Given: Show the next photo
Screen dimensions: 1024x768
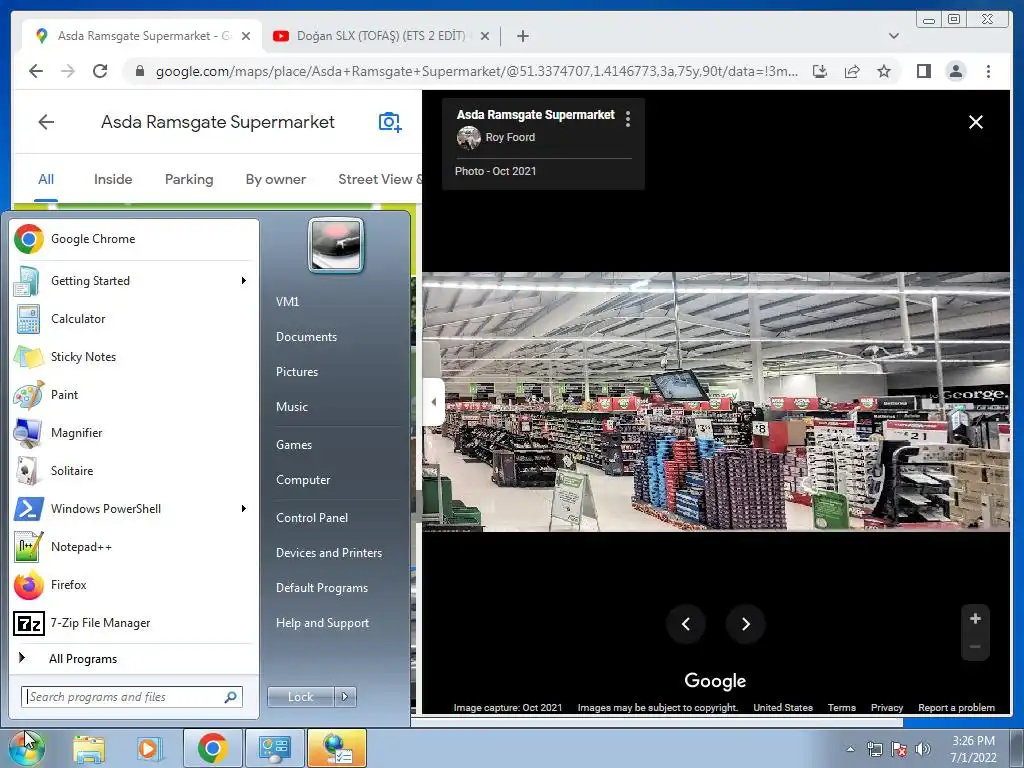Looking at the screenshot, I should coord(745,624).
